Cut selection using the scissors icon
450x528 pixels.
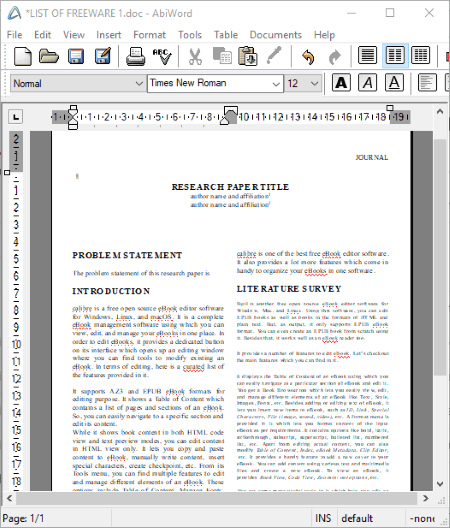[195, 56]
